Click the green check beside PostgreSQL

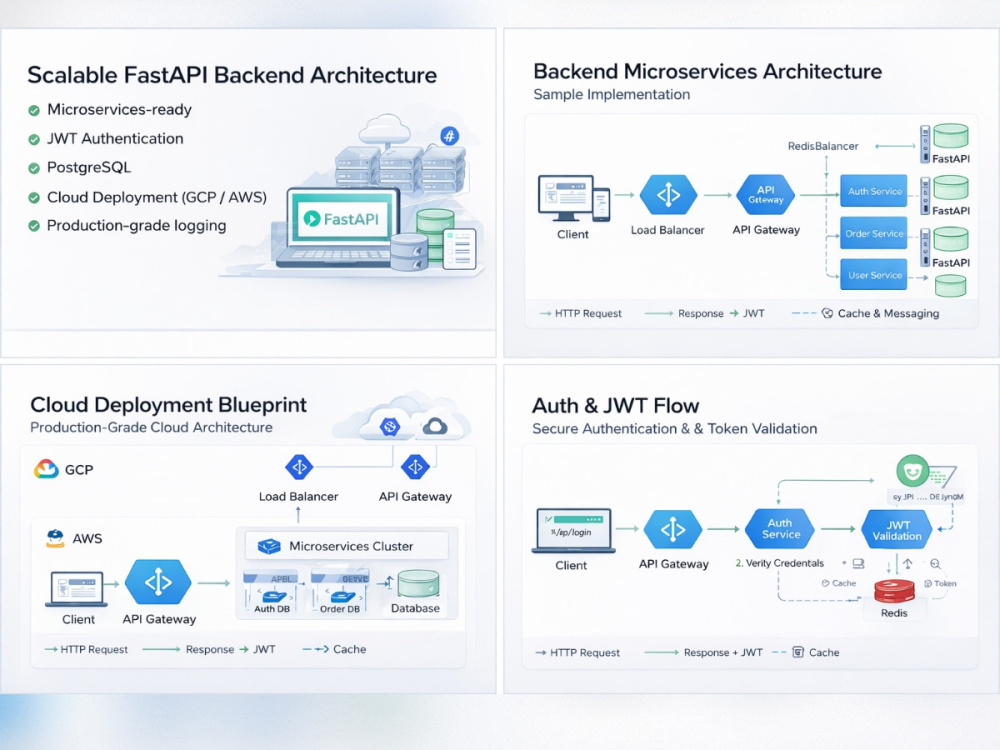point(34,168)
